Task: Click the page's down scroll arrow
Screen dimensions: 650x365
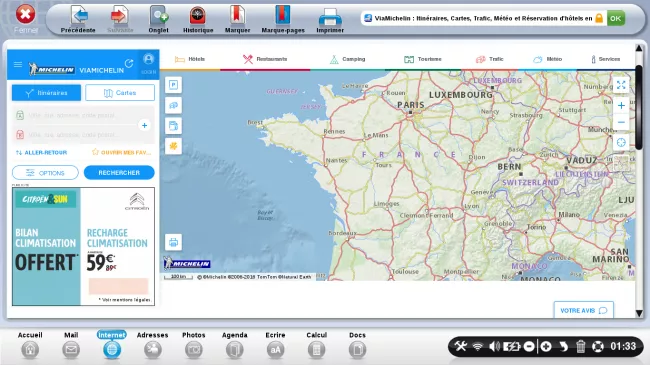Action: coord(639,314)
